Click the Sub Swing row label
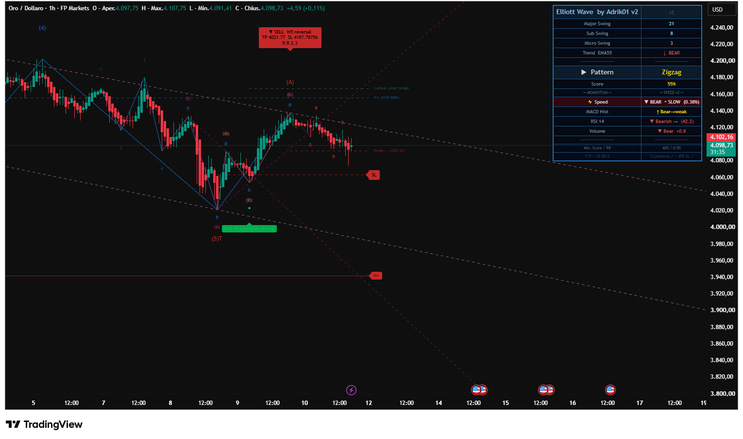 [x=597, y=34]
